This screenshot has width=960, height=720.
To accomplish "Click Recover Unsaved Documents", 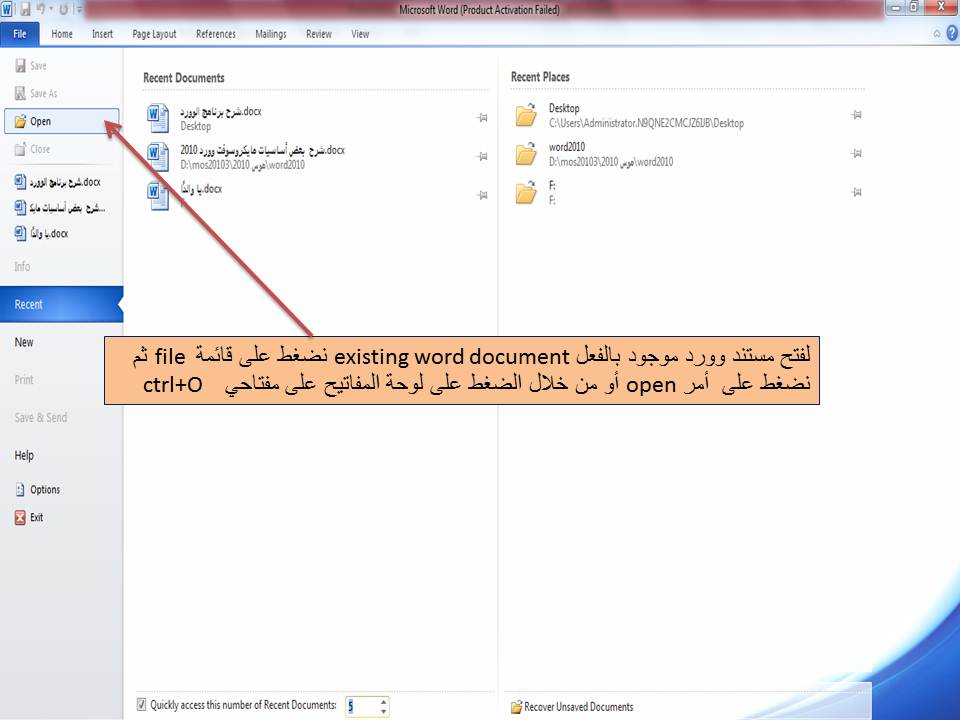I will pos(572,707).
